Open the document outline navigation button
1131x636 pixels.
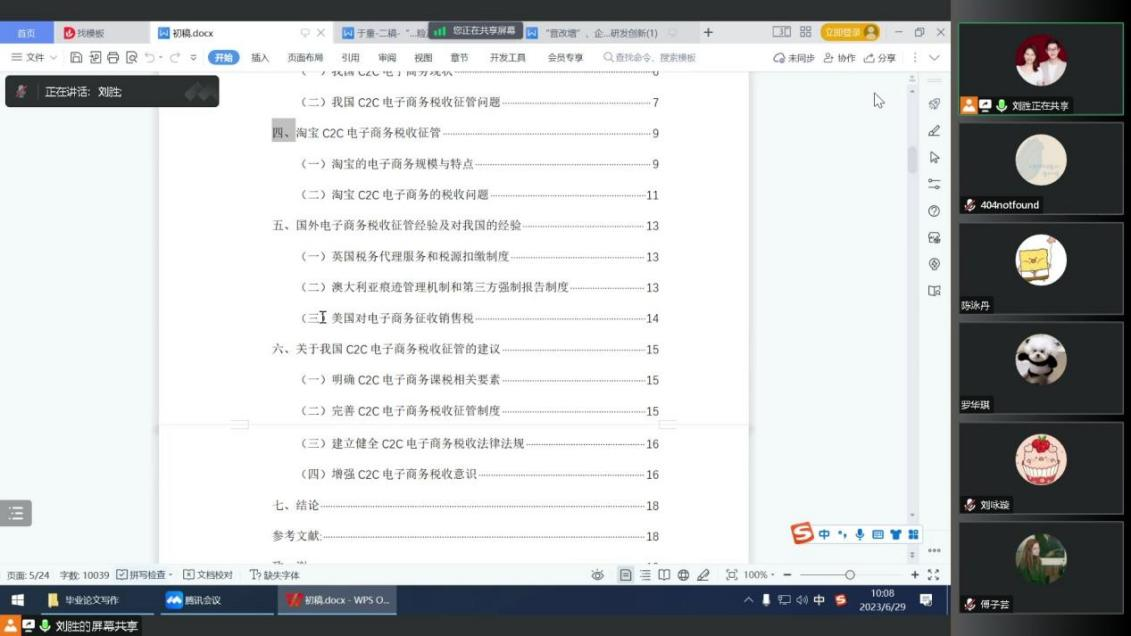pyautogui.click(x=16, y=513)
